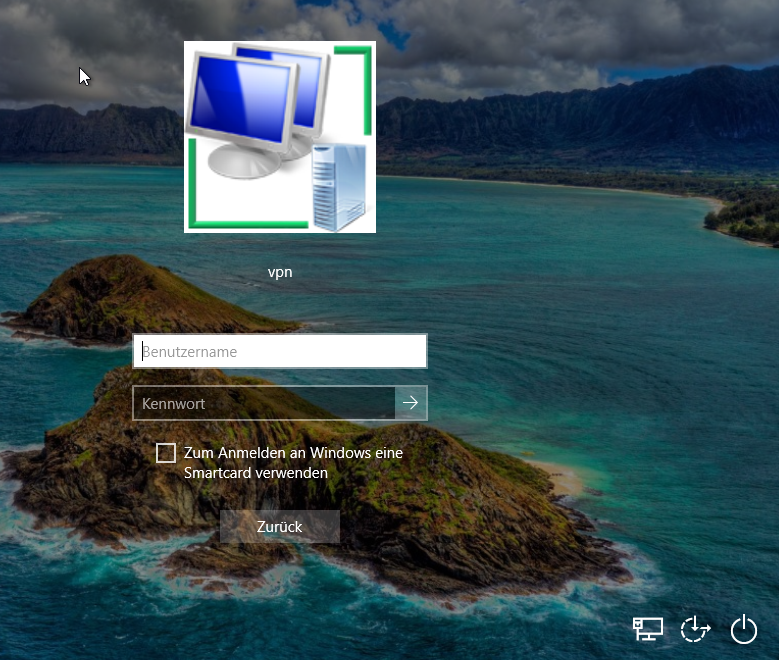Click the 'vpn' account name text

280,272
